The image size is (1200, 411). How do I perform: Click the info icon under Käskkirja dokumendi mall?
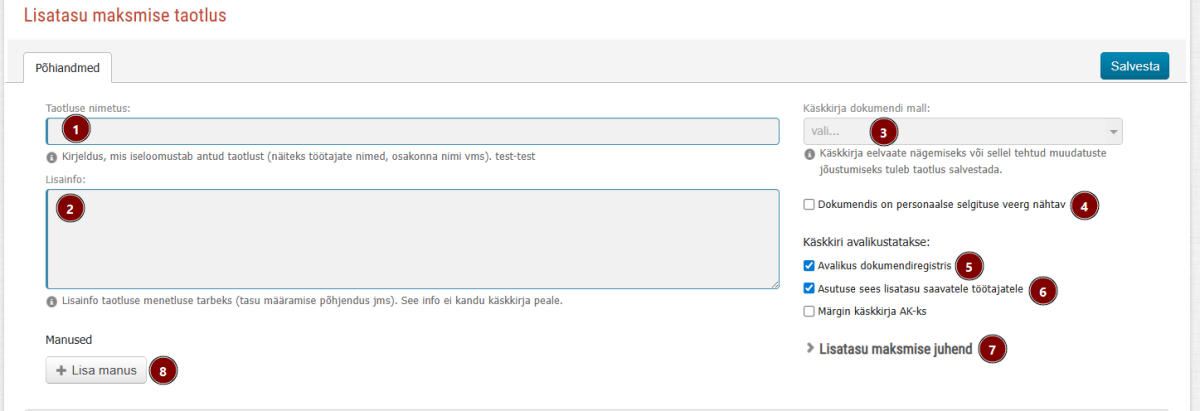click(x=809, y=155)
